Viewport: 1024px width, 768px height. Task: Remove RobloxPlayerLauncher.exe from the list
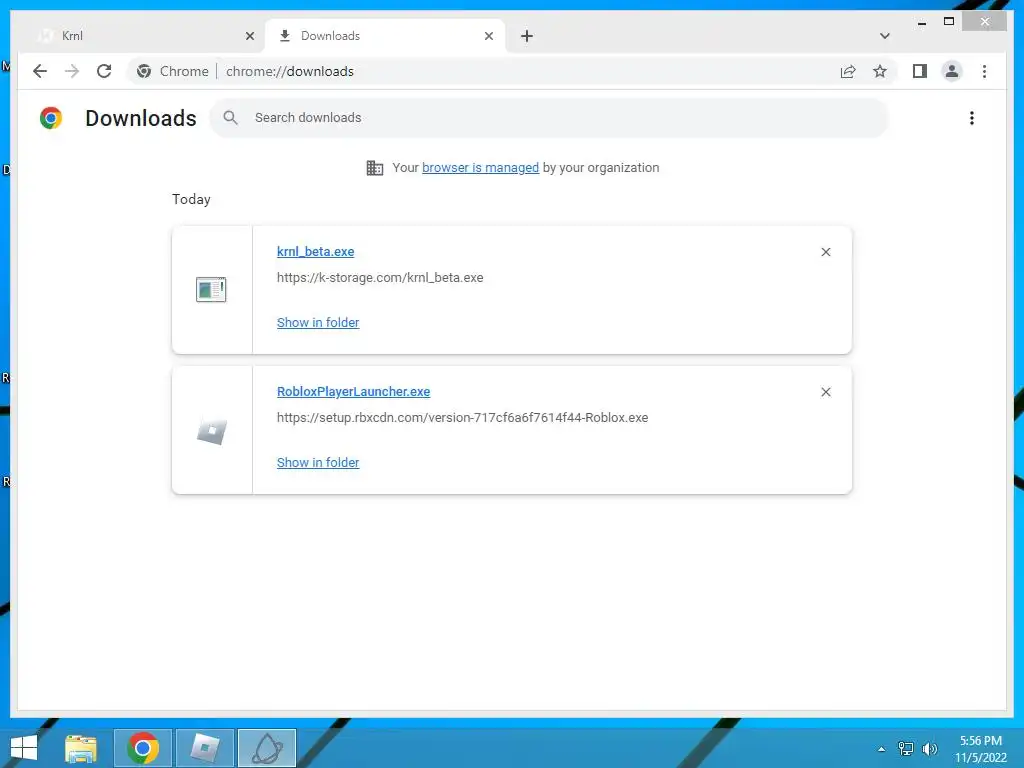pos(825,392)
